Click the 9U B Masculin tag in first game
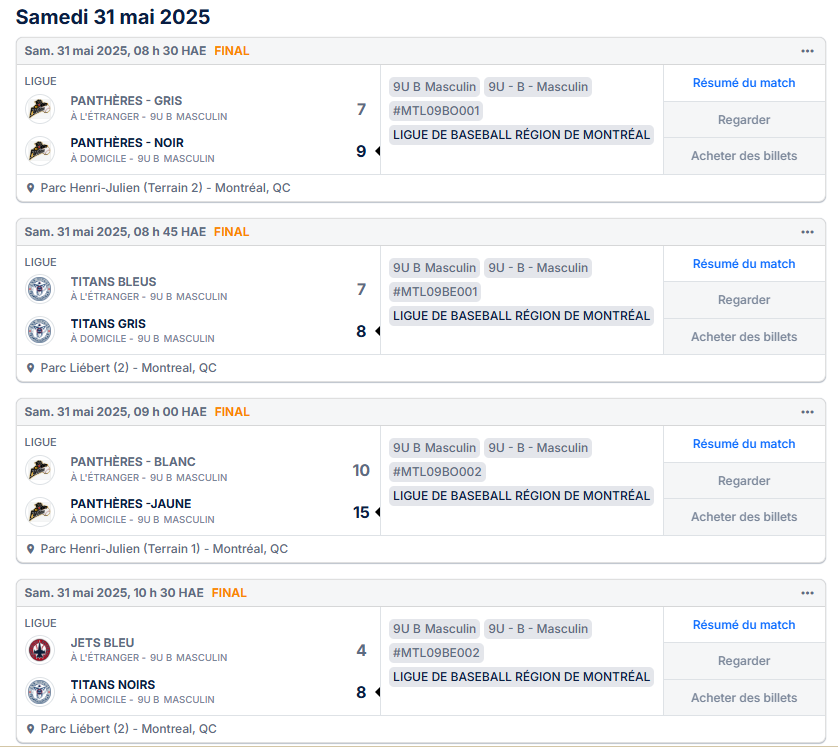 434,87
